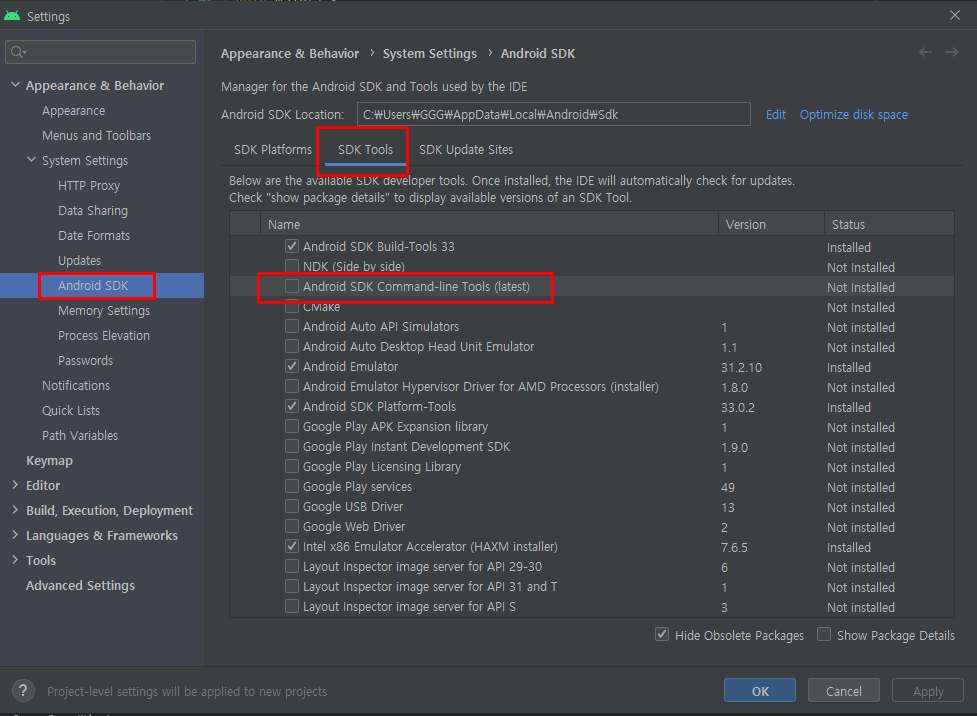977x716 pixels.
Task: Open Memory Settings page
Action: point(104,310)
